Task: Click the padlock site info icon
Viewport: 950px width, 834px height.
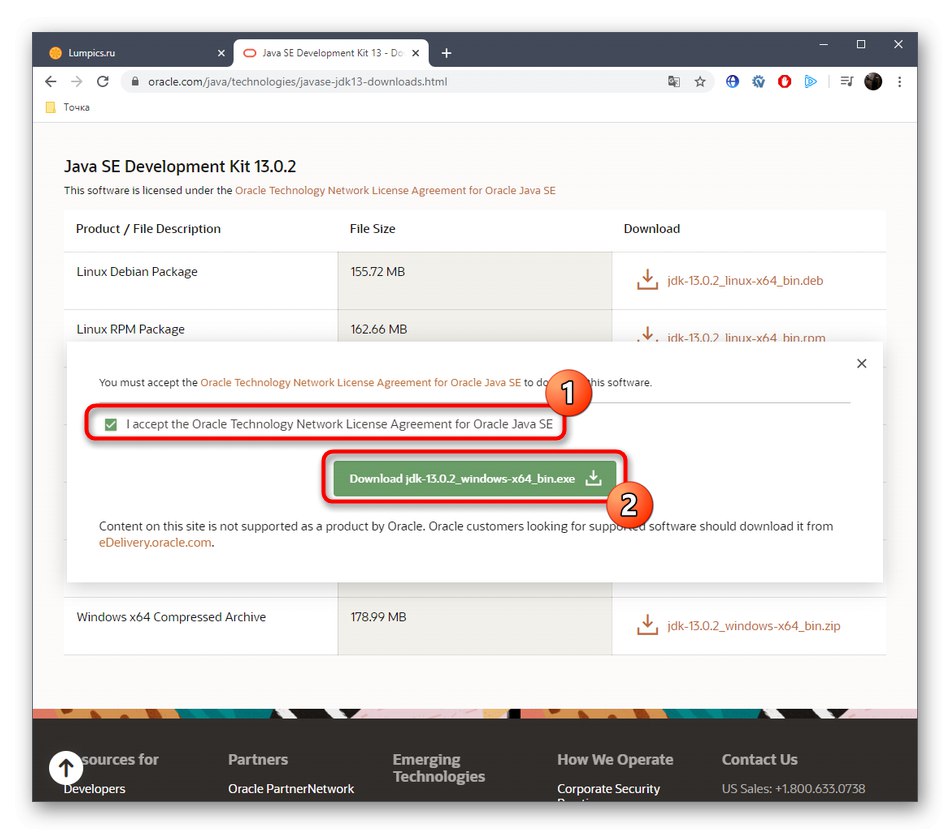Action: point(135,82)
